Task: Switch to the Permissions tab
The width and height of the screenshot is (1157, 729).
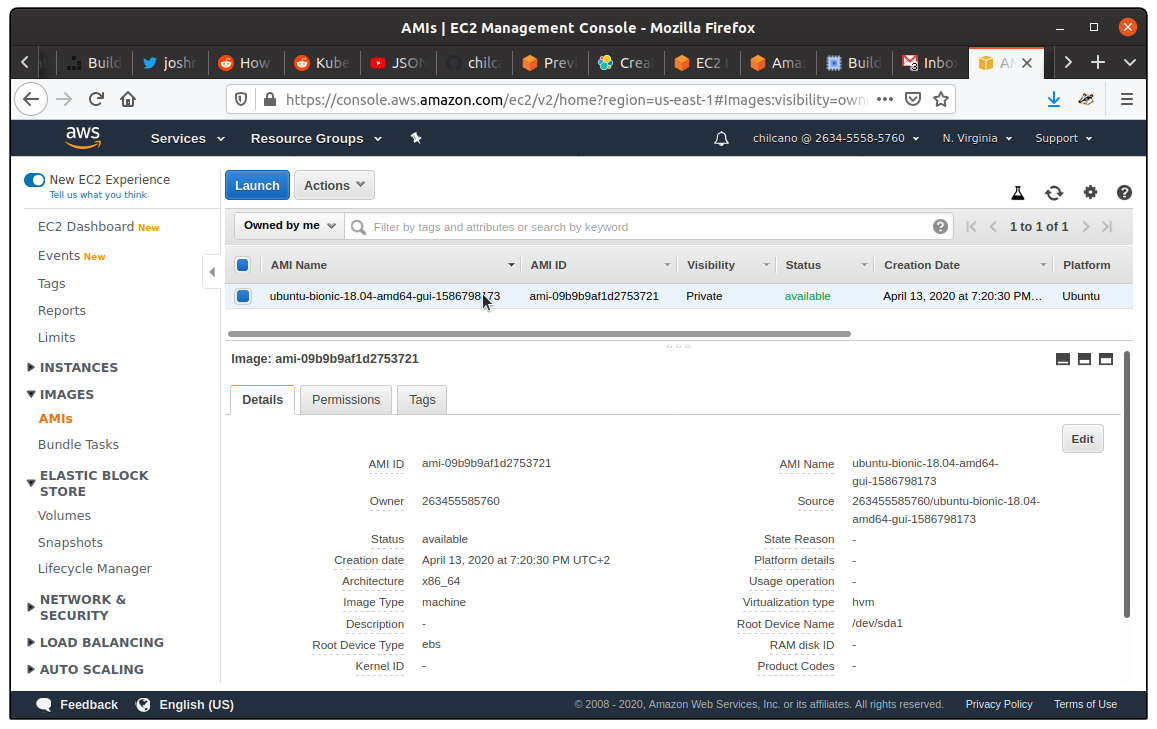Action: click(346, 400)
